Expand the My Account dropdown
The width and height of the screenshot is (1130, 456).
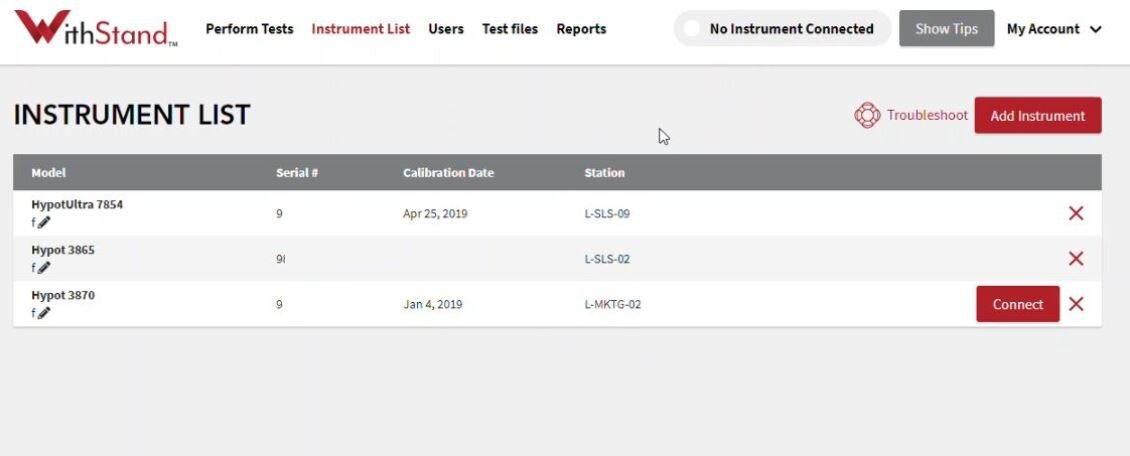[1054, 29]
